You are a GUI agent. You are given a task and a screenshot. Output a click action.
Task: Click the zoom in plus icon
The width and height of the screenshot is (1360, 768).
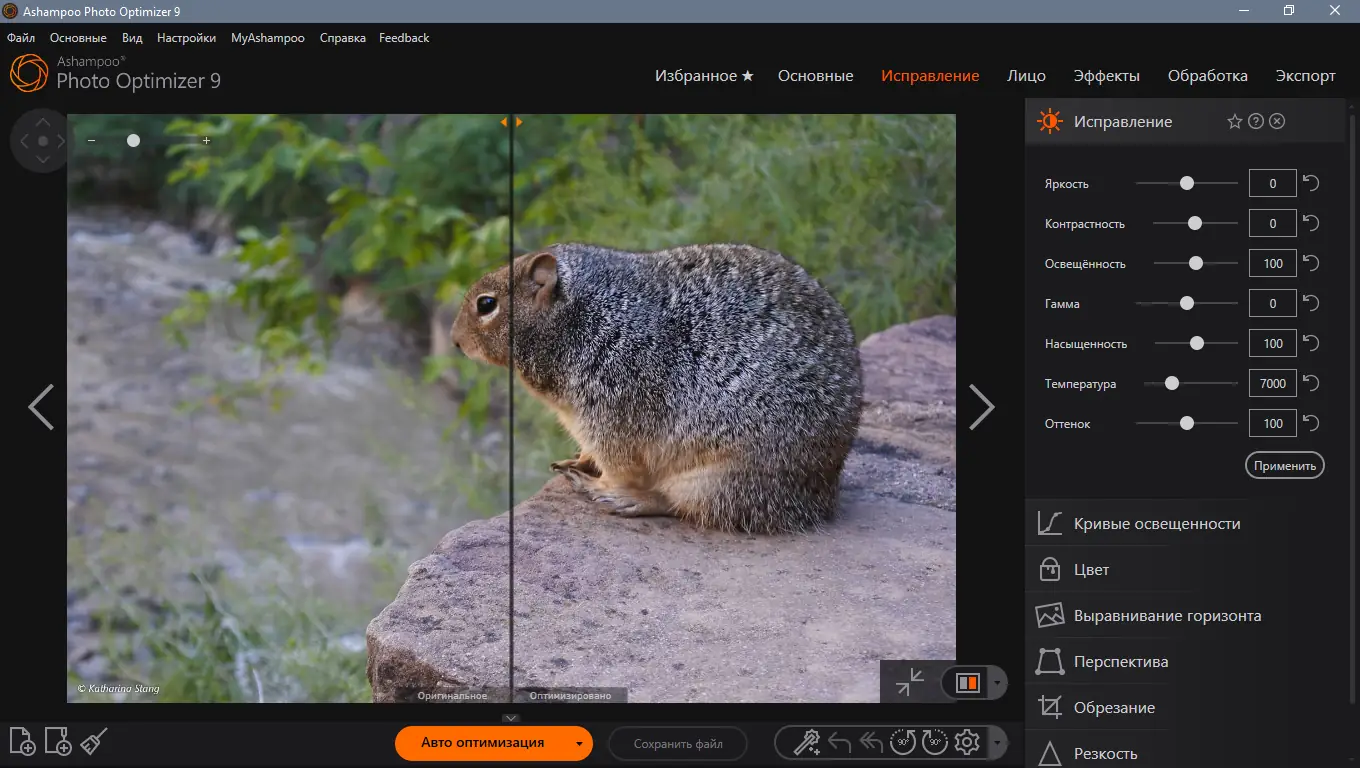click(207, 141)
